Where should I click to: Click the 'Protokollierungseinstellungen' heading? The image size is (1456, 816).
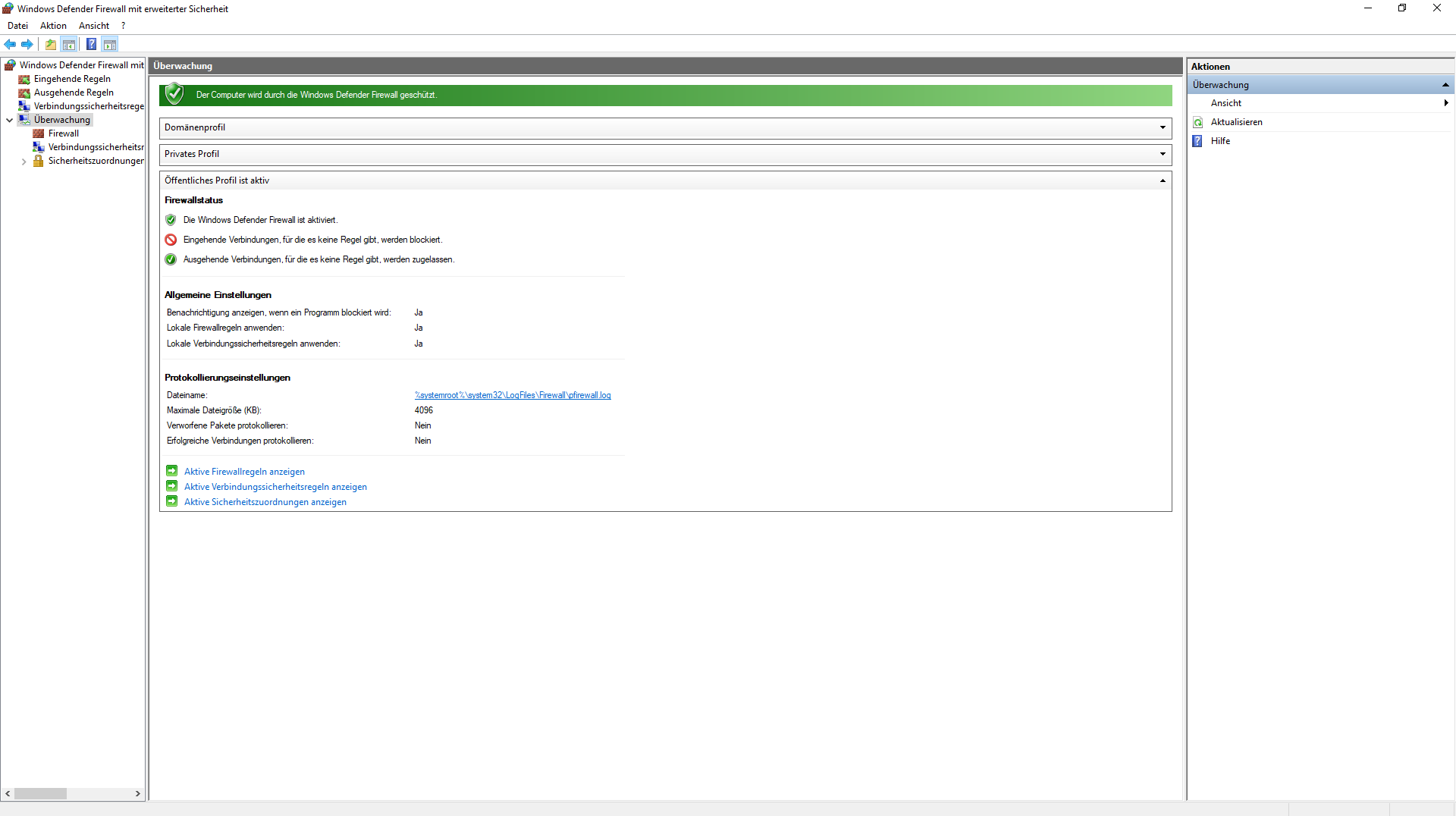[227, 378]
